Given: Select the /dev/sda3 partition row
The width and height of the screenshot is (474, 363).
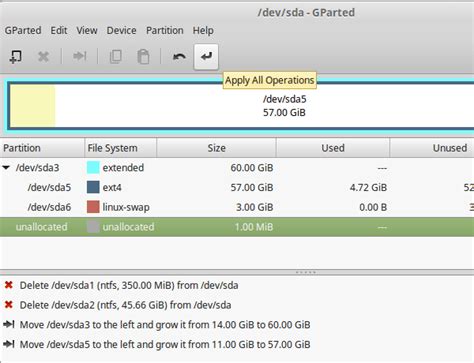Looking at the screenshot, I should (x=237, y=168).
